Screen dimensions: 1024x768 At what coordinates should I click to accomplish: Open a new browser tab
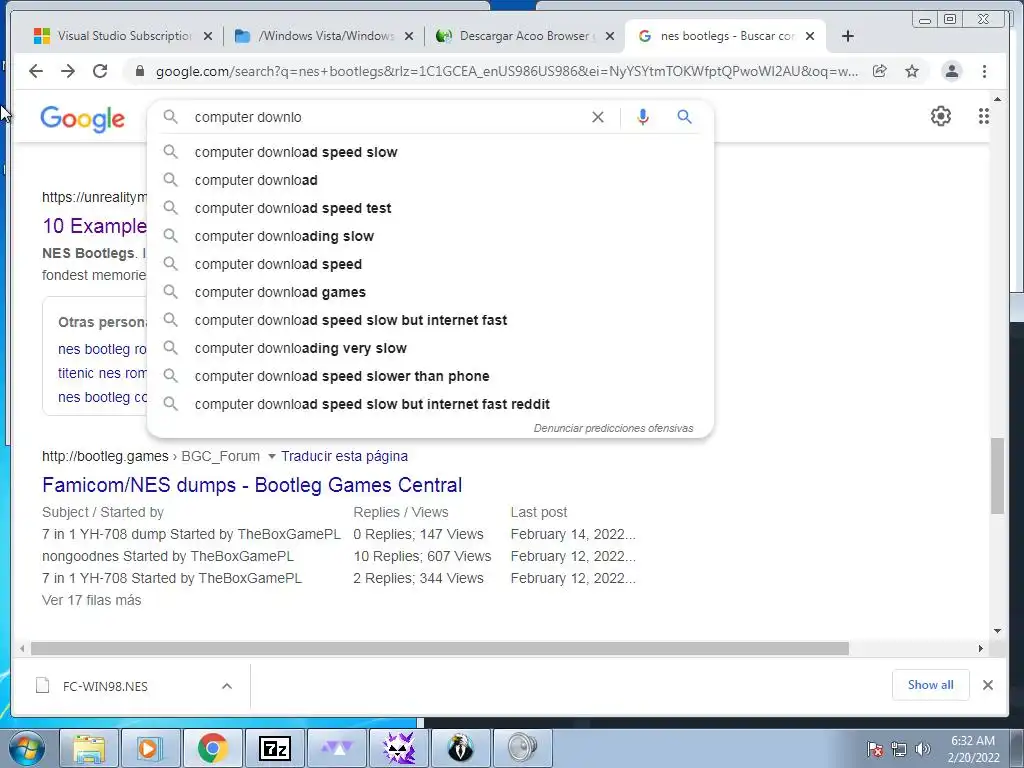(x=848, y=36)
